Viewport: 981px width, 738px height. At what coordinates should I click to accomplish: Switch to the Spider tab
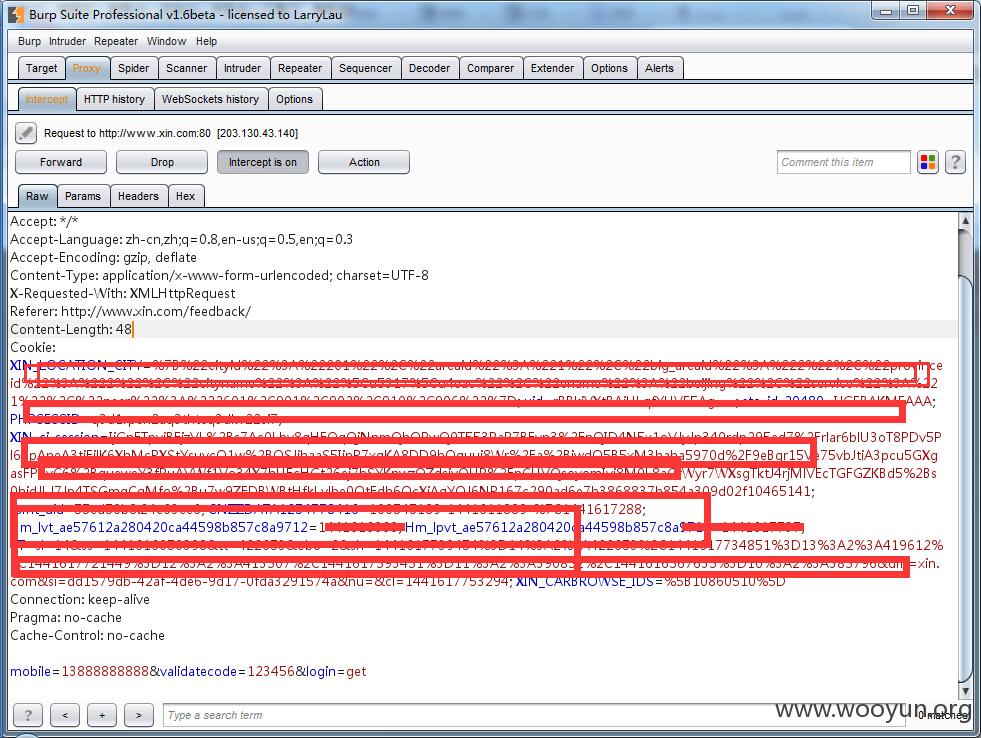(134, 68)
